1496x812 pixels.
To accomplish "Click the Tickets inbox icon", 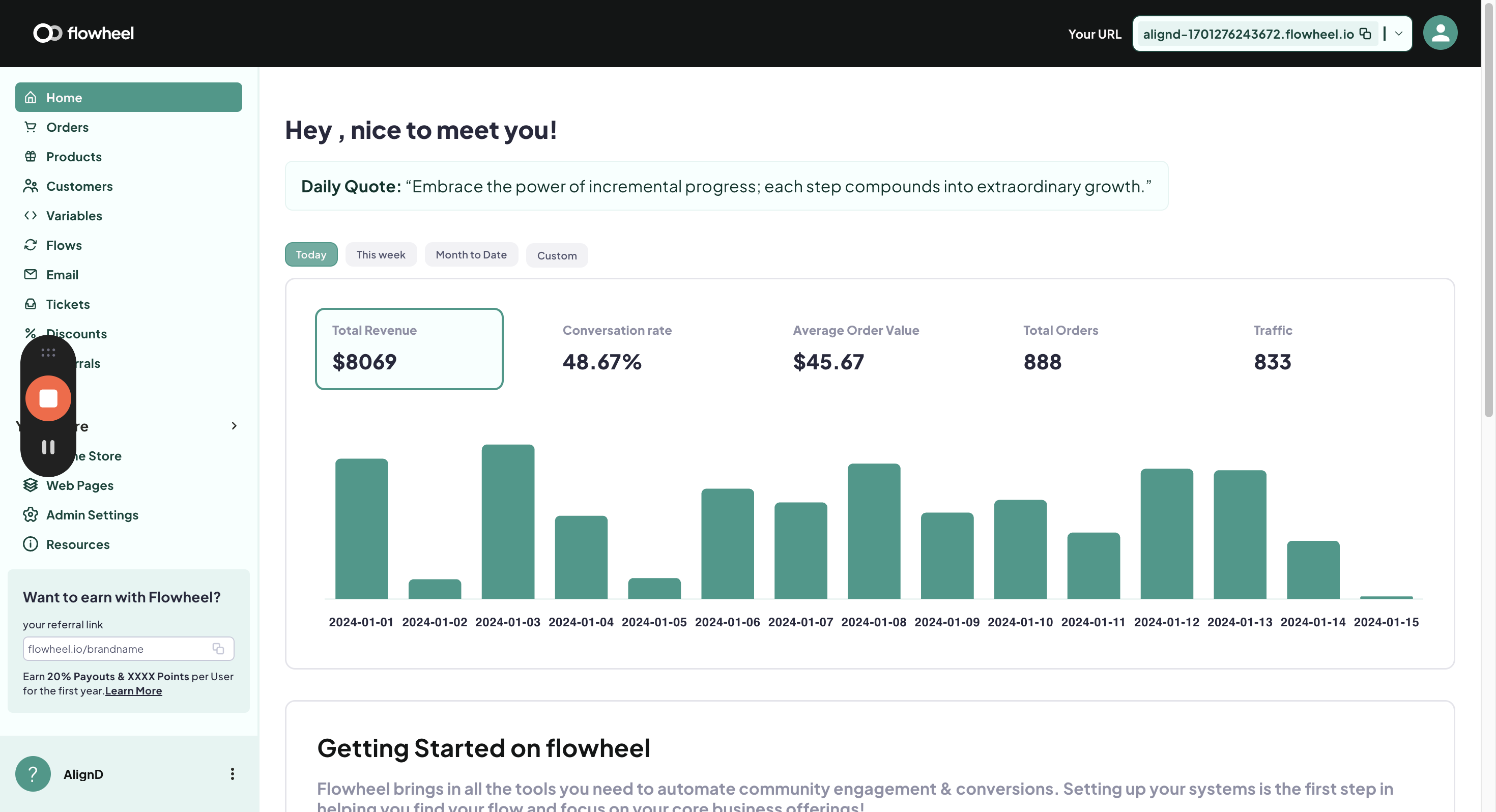I will (31, 304).
